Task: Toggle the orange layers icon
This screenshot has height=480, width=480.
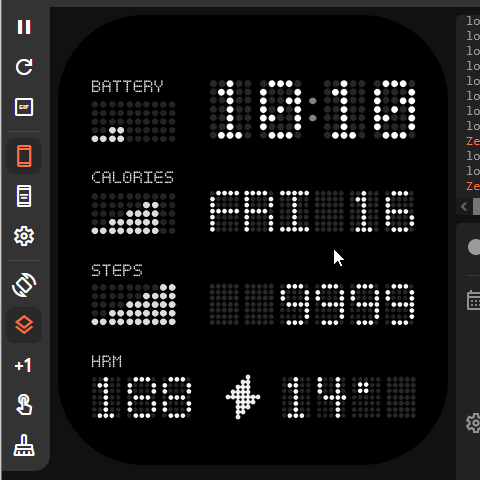Action: click(24, 325)
